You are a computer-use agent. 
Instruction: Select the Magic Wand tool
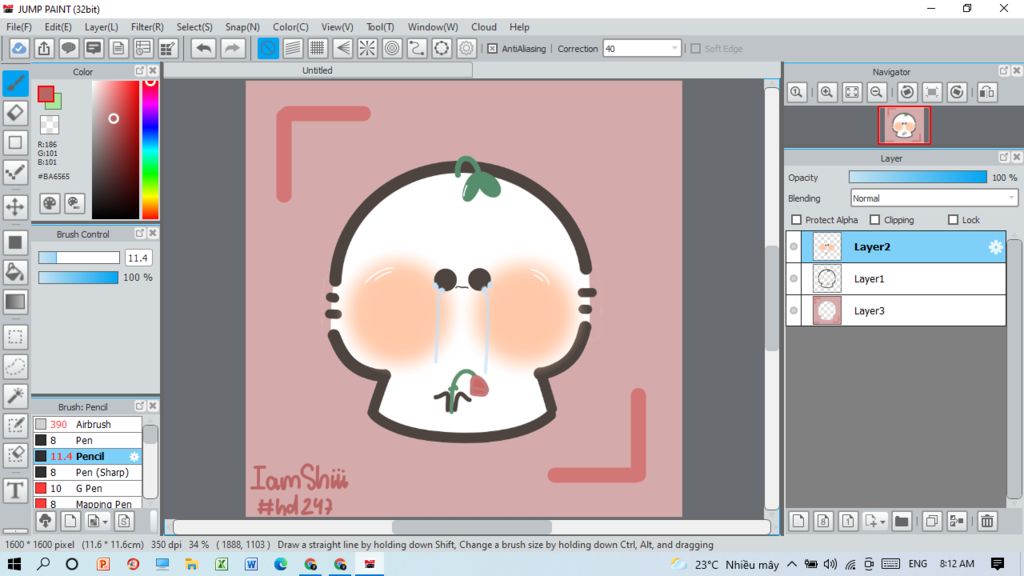click(15, 395)
